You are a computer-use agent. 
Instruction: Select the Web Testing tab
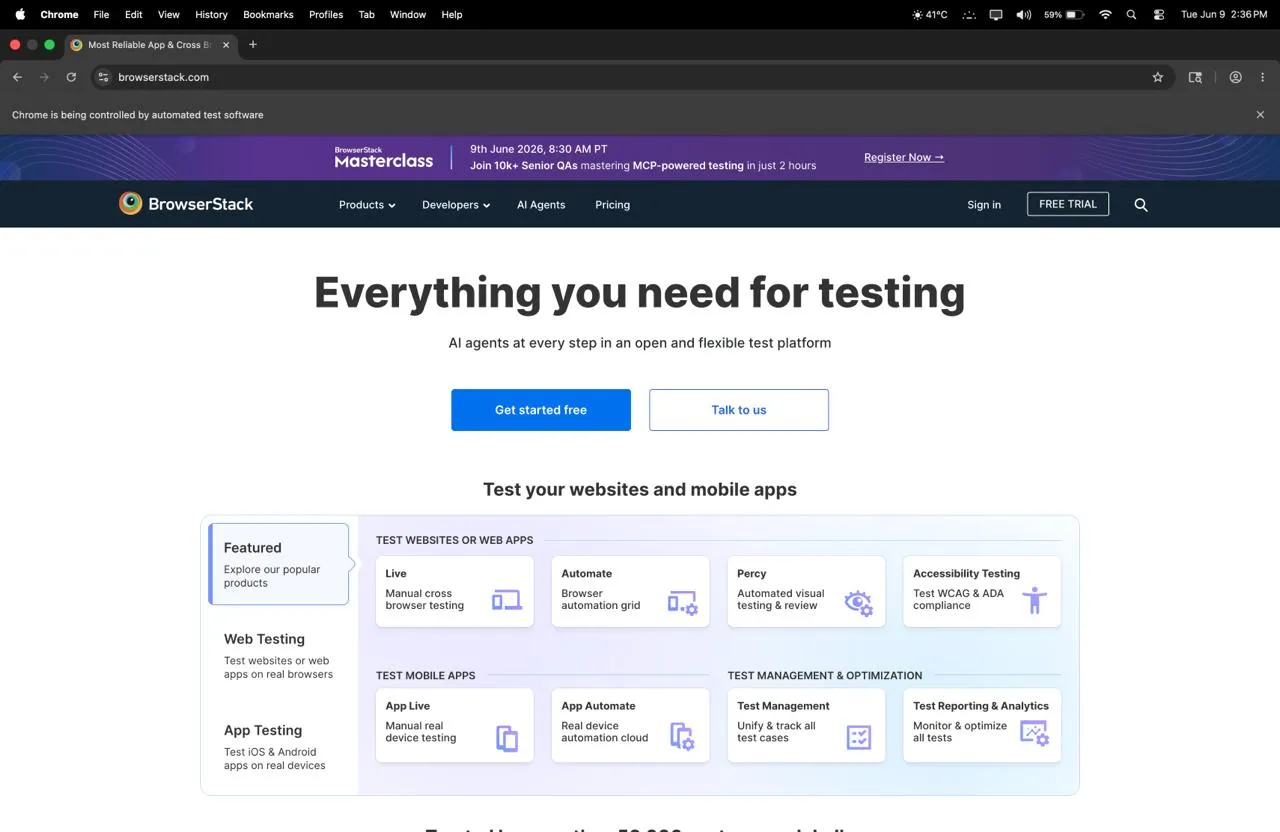click(x=279, y=655)
